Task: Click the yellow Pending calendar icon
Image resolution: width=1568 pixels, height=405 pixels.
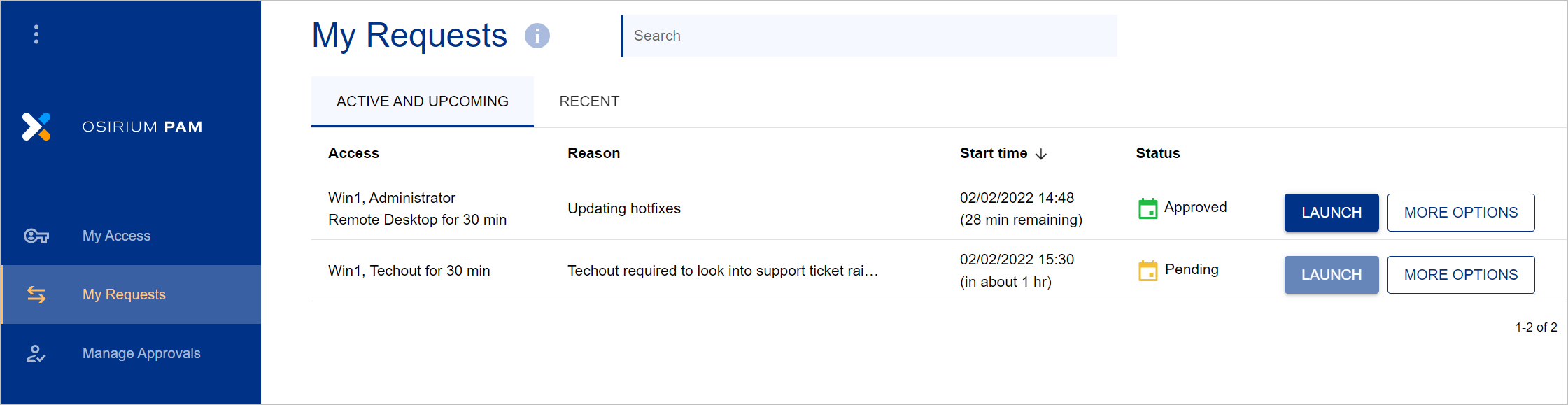Action: pyautogui.click(x=1147, y=271)
